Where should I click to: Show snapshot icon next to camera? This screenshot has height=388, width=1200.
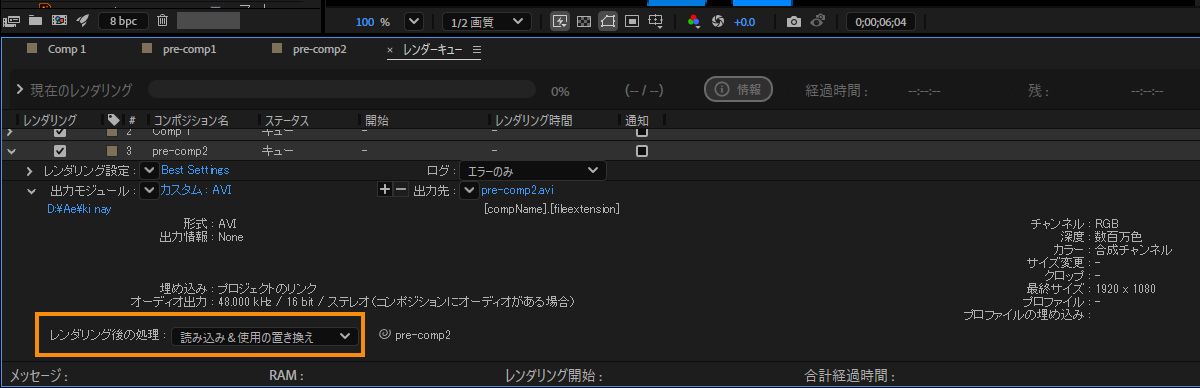(817, 21)
